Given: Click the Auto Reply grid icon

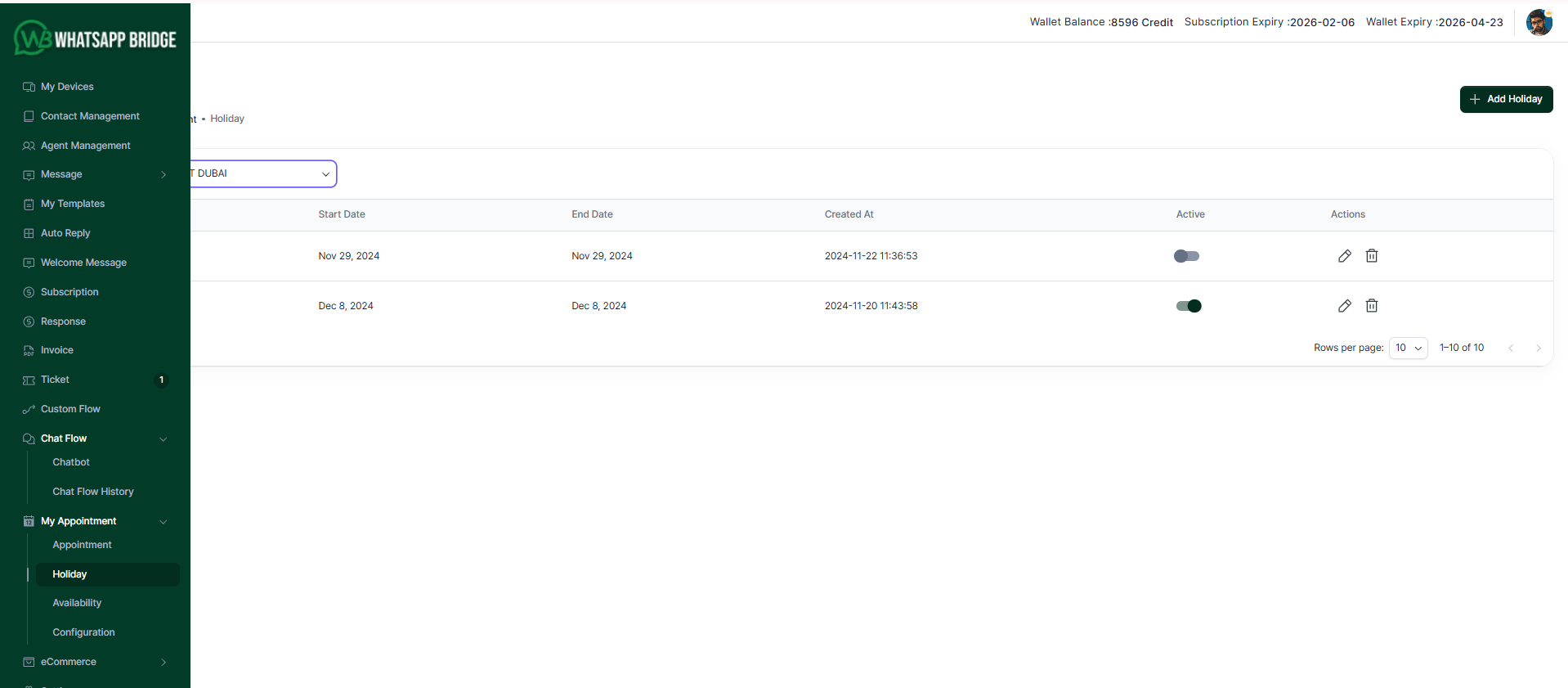Looking at the screenshot, I should (29, 233).
